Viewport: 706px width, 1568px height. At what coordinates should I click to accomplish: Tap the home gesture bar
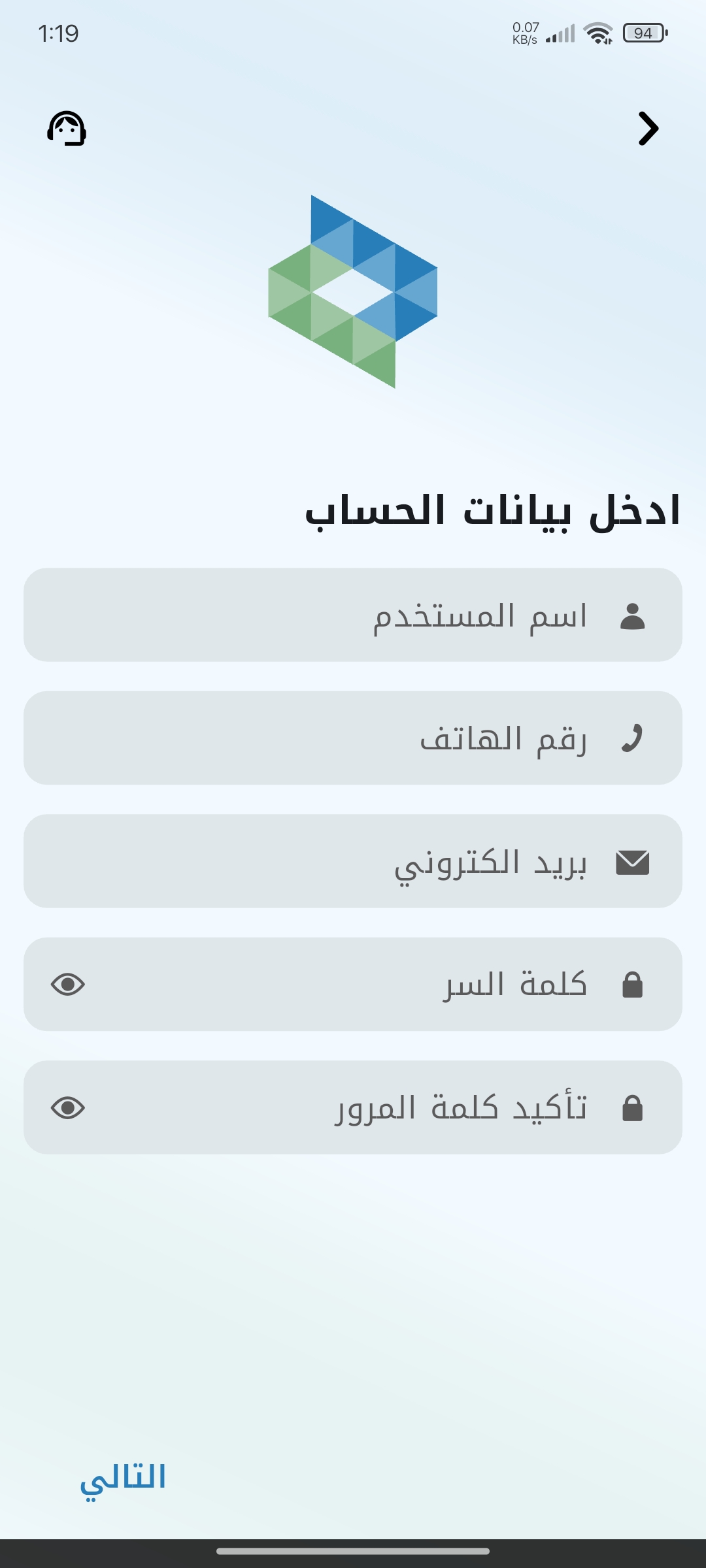click(353, 1551)
